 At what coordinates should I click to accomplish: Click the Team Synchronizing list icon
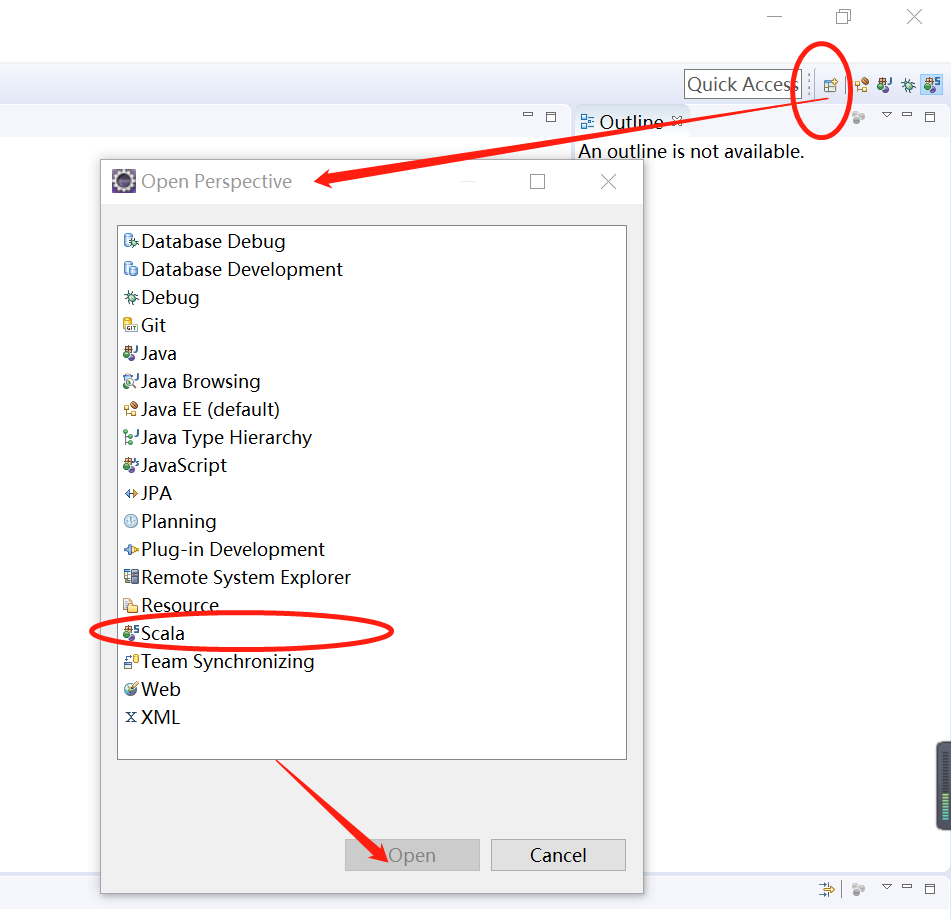click(131, 661)
